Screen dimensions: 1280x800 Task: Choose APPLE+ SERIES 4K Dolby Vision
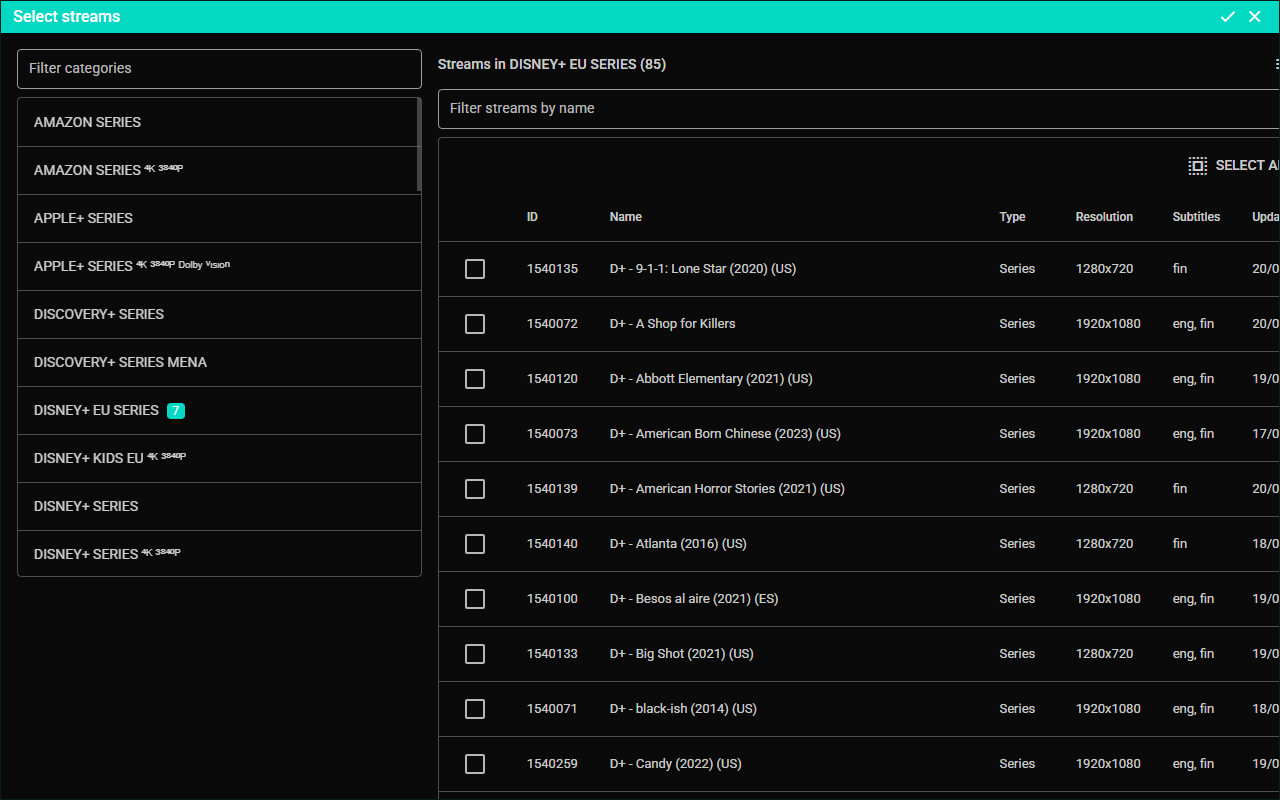coord(219,266)
